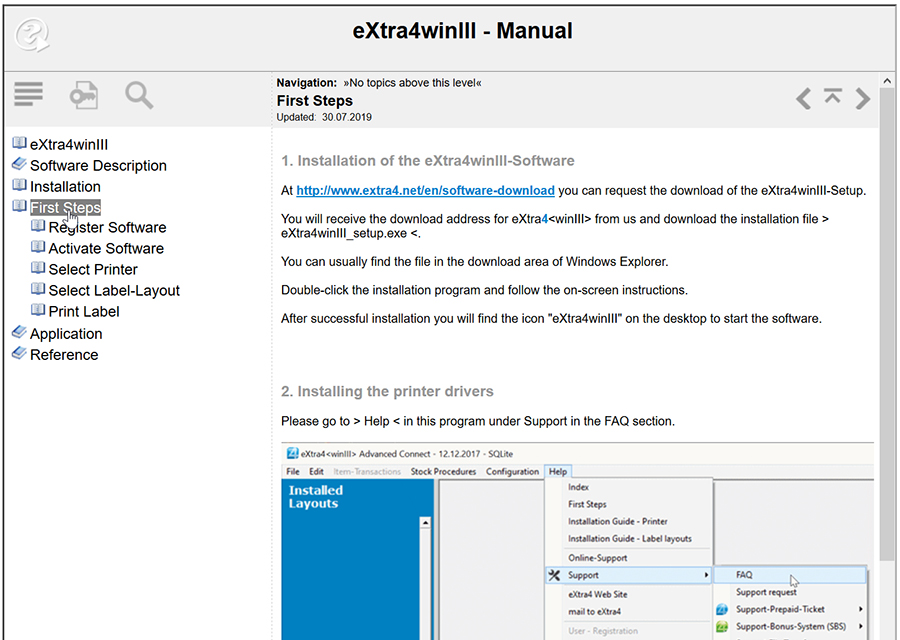The width and height of the screenshot is (900, 640).
Task: Go to the previous topic arrow
Action: (803, 98)
